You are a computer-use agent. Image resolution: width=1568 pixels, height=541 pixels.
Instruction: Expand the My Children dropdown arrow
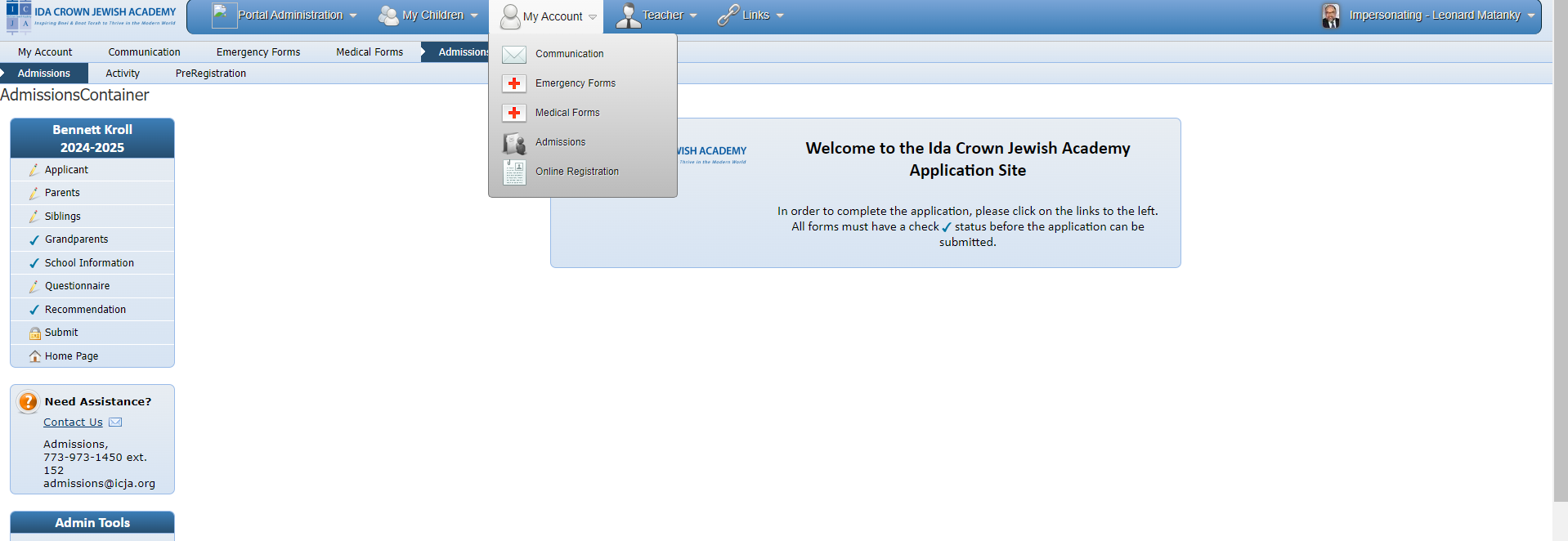(x=474, y=16)
